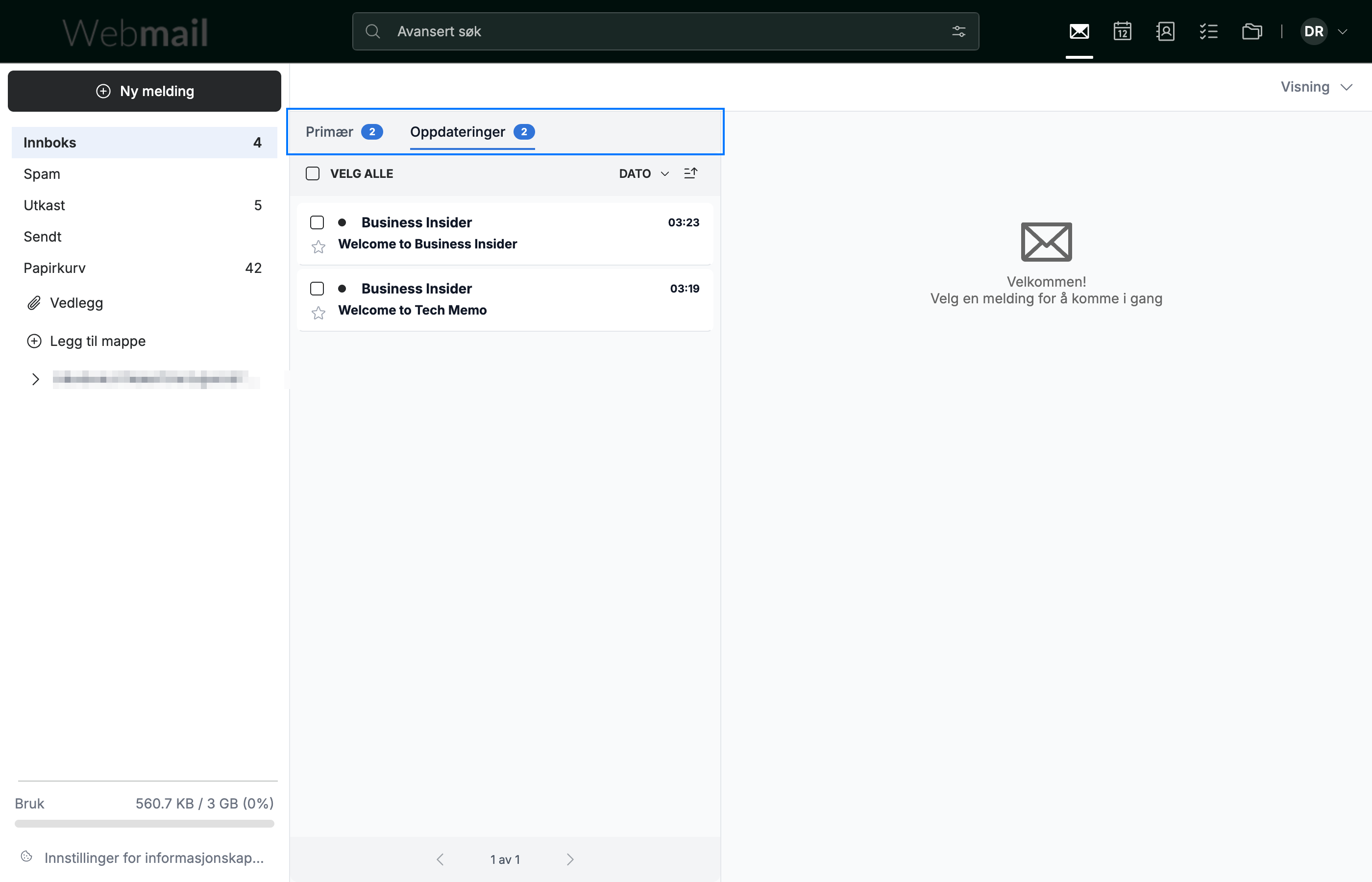Image resolution: width=1372 pixels, height=882 pixels.
Task: Click the search magnifier icon
Action: coord(373,31)
